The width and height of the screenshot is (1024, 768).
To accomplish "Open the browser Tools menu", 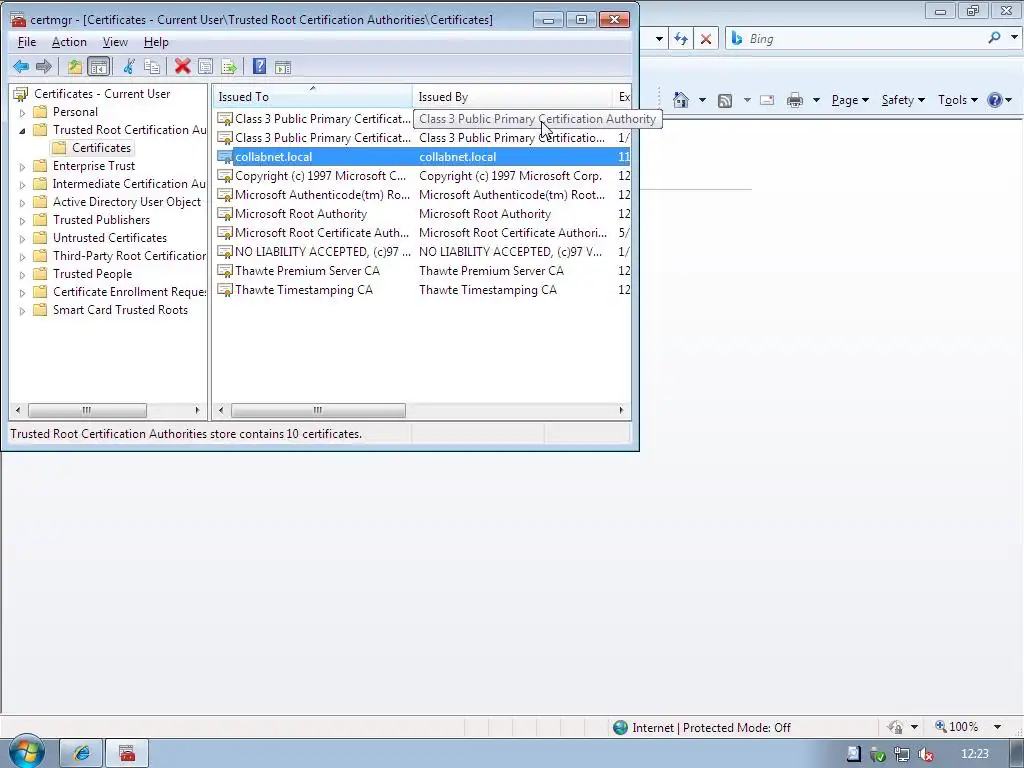I will [x=957, y=100].
